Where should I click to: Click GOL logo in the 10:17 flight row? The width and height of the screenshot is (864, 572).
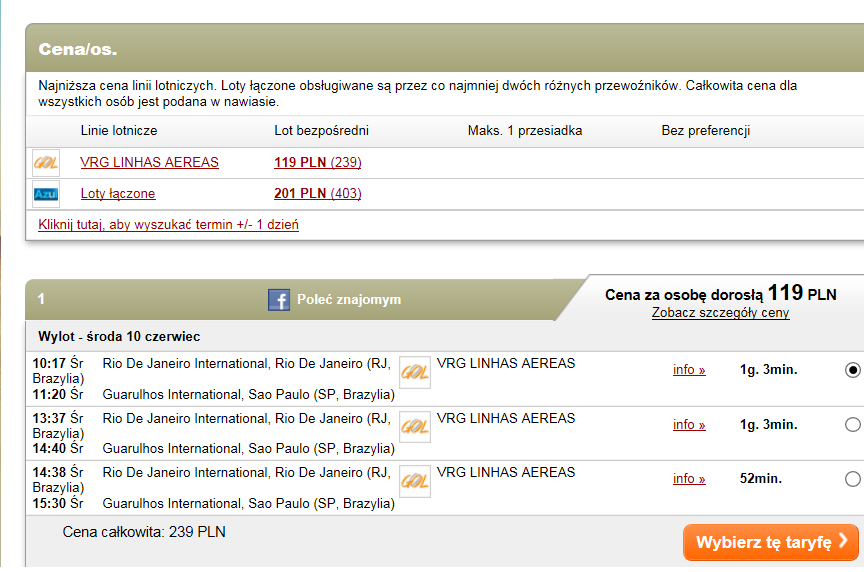point(414,373)
